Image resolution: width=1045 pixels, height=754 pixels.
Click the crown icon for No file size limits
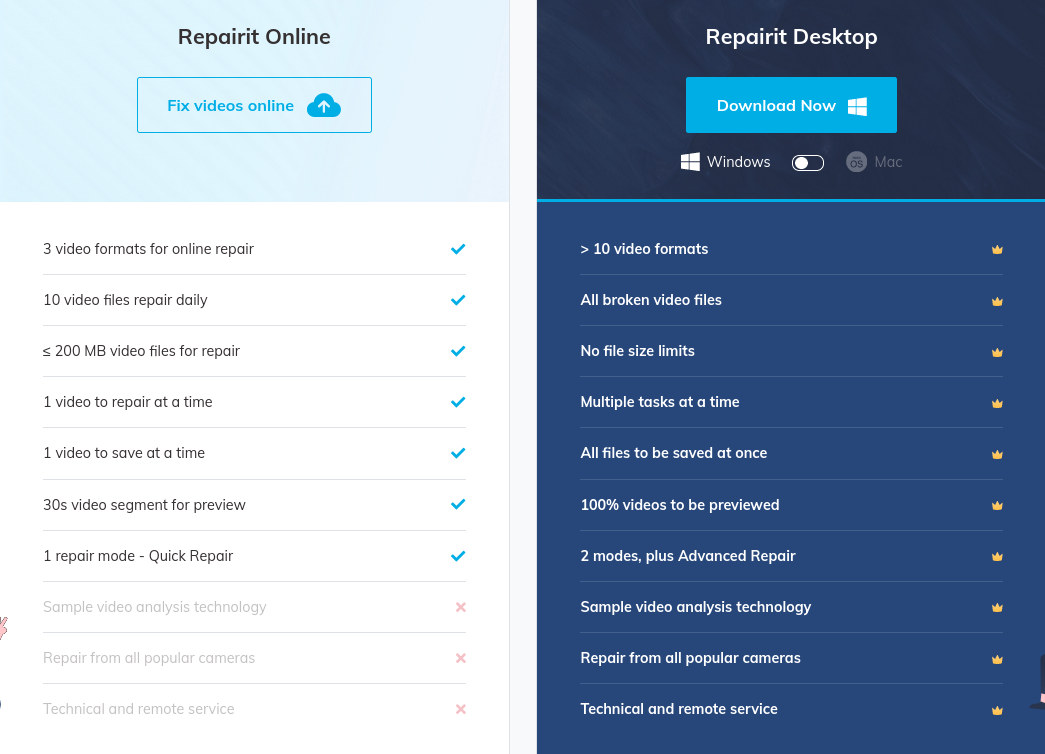(x=997, y=352)
